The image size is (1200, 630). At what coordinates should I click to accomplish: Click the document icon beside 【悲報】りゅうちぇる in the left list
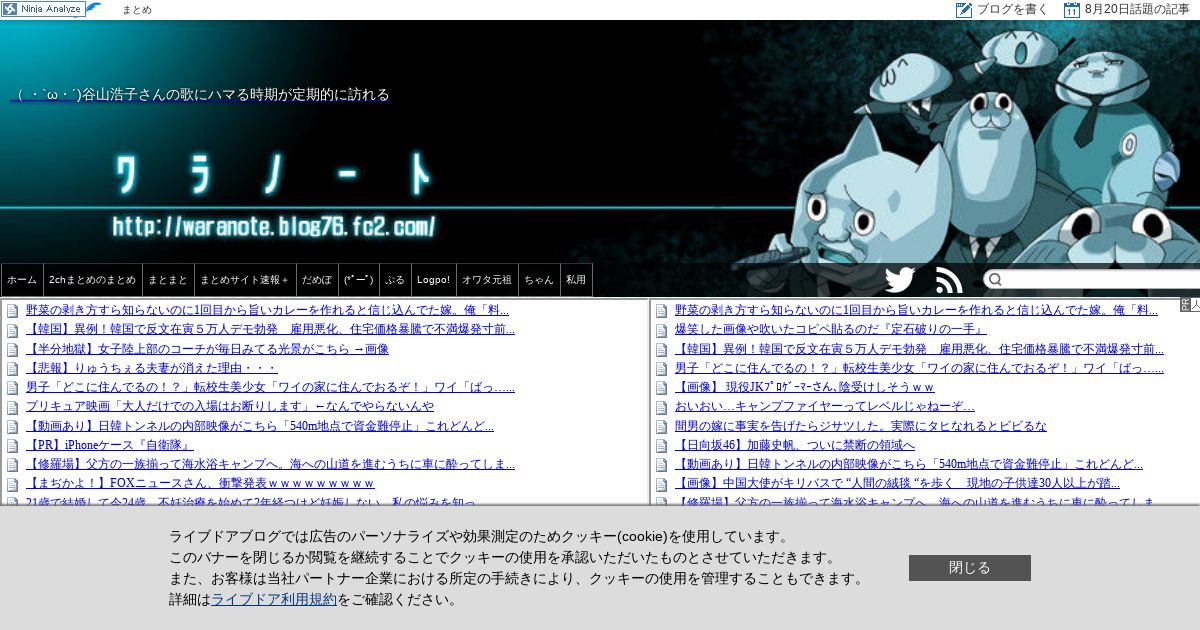[13, 368]
